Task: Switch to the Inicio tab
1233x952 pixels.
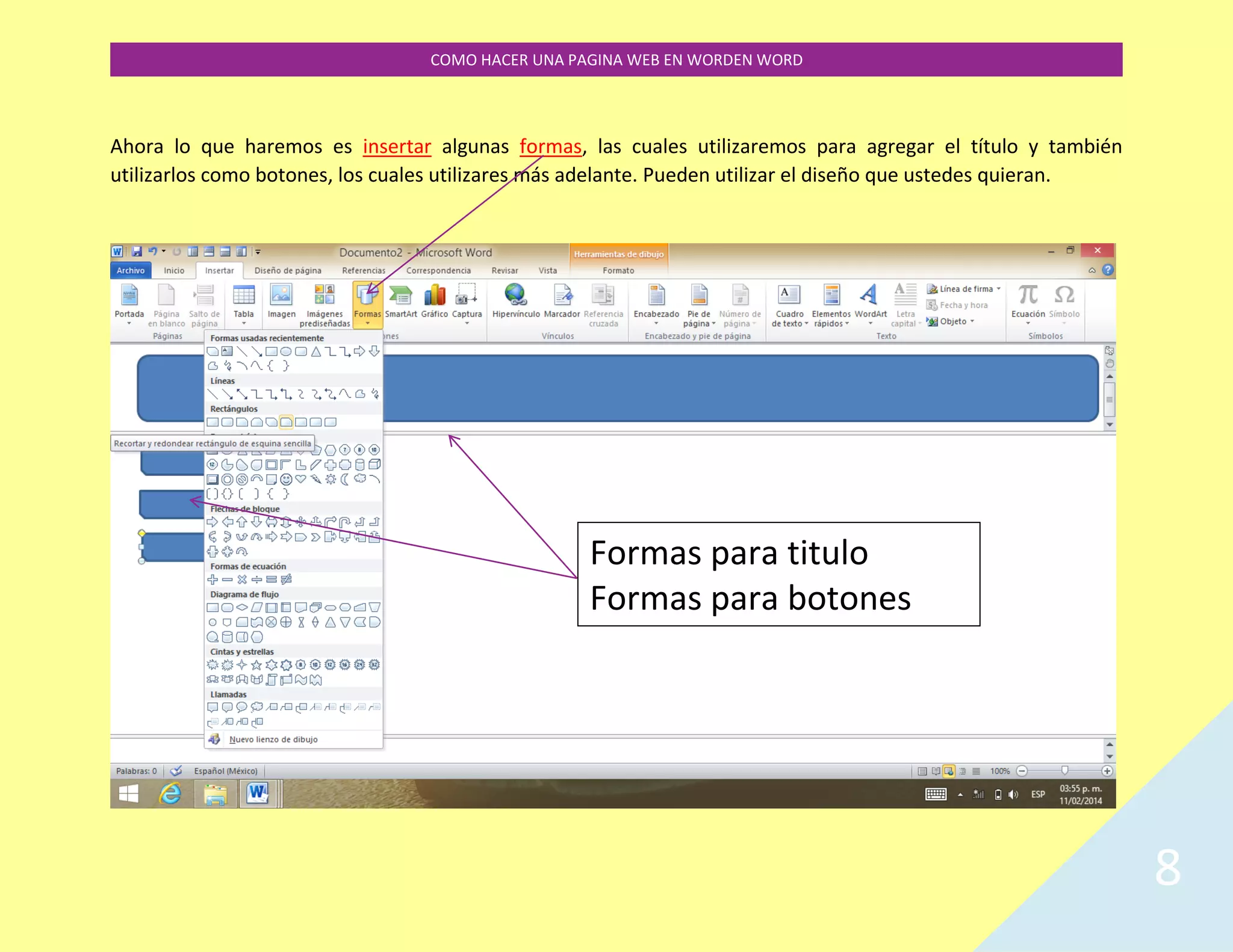Action: [174, 271]
